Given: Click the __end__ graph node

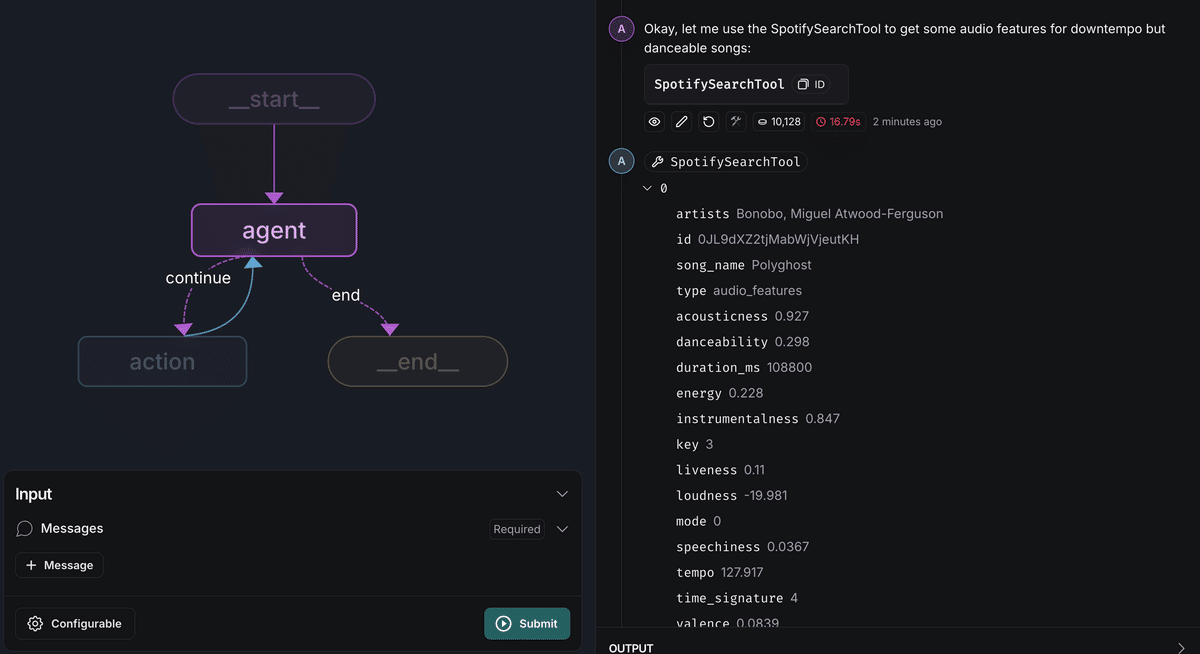Looking at the screenshot, I should [x=417, y=361].
